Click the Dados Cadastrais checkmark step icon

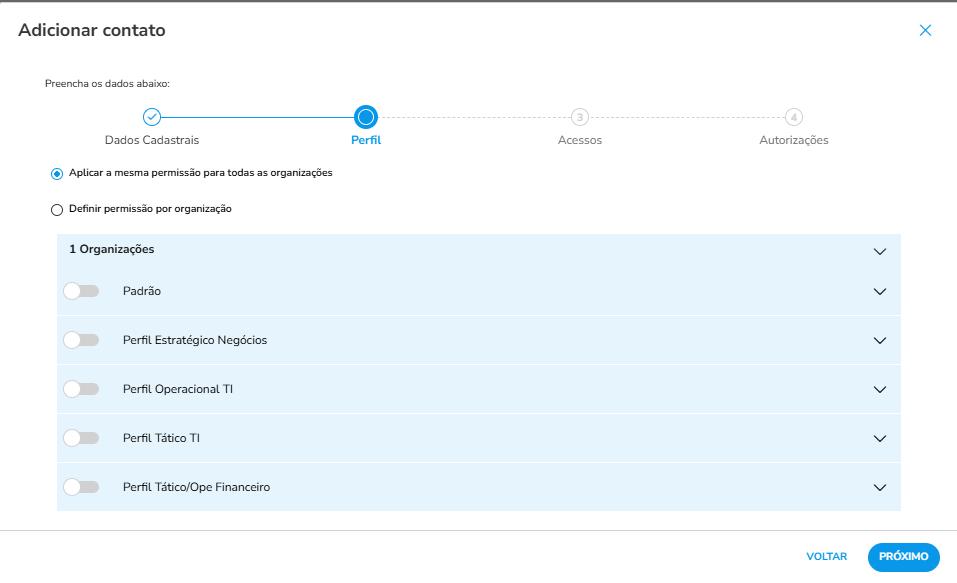[152, 117]
